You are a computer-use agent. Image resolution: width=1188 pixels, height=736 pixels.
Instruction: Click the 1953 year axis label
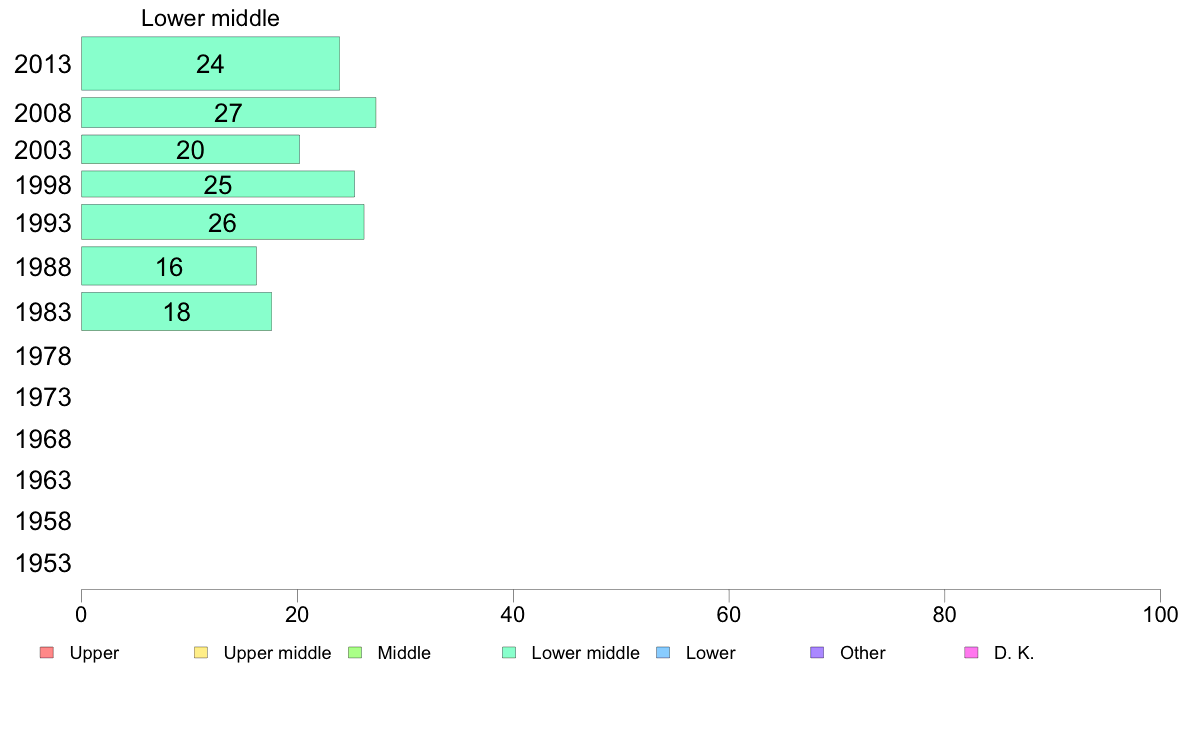coord(43,563)
